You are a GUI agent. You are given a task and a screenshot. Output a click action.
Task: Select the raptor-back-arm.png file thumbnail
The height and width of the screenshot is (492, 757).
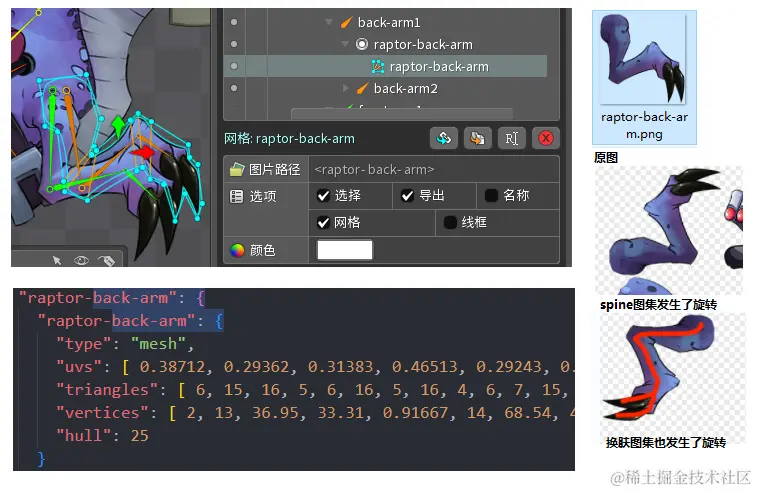coord(644,58)
